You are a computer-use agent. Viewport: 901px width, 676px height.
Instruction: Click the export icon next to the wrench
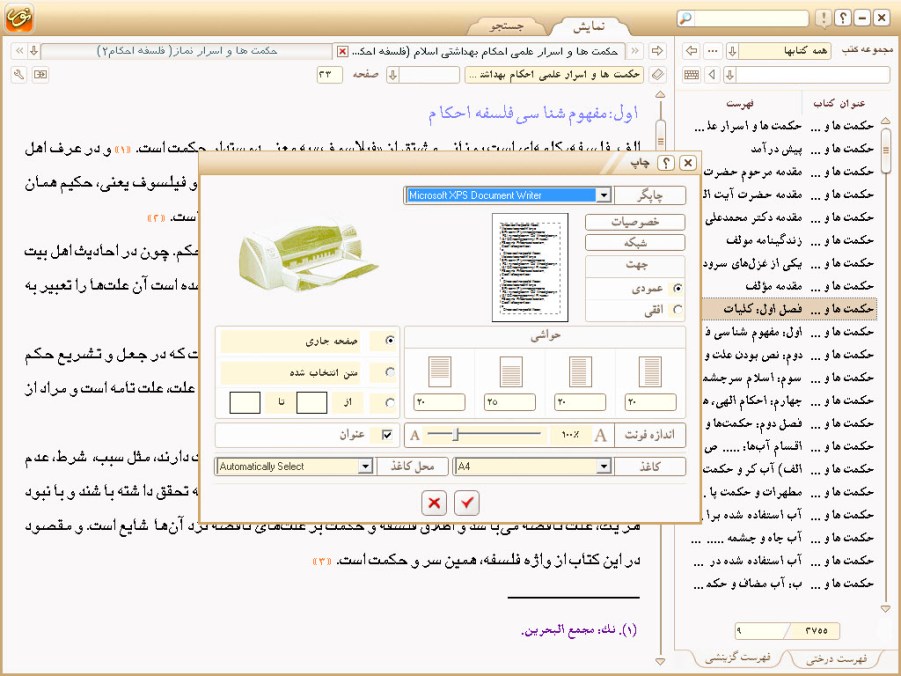tap(40, 75)
